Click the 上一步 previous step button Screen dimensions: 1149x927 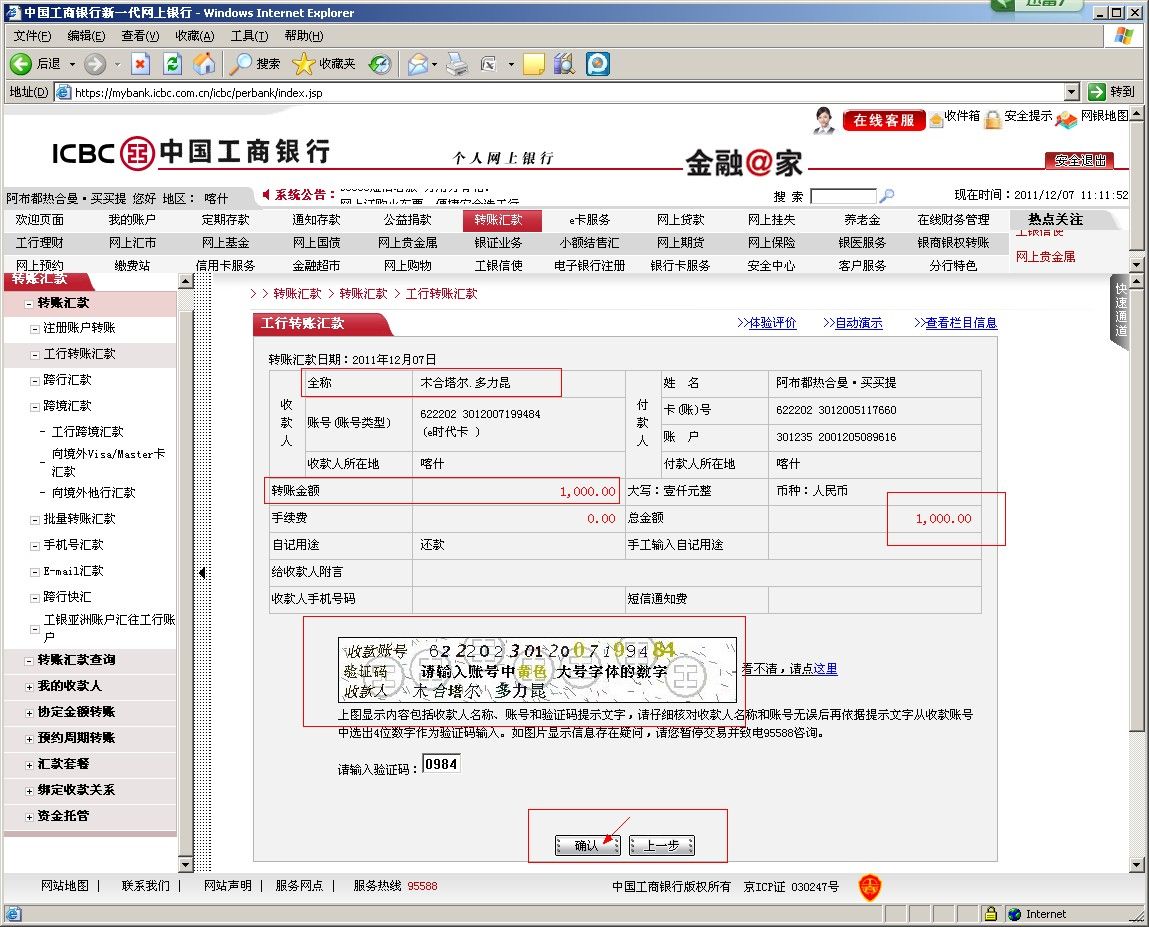(x=662, y=846)
